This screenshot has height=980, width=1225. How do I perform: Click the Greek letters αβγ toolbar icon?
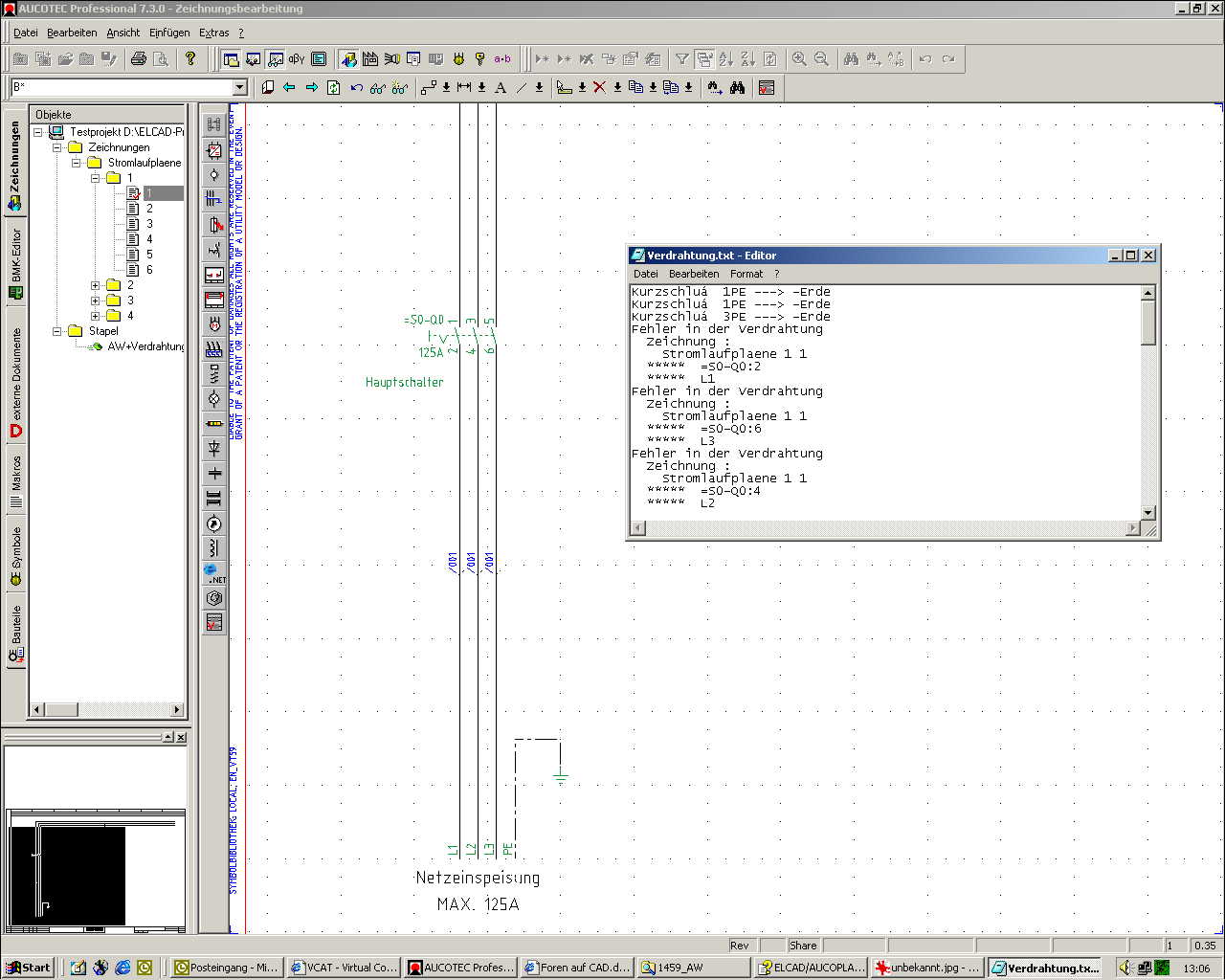[298, 59]
